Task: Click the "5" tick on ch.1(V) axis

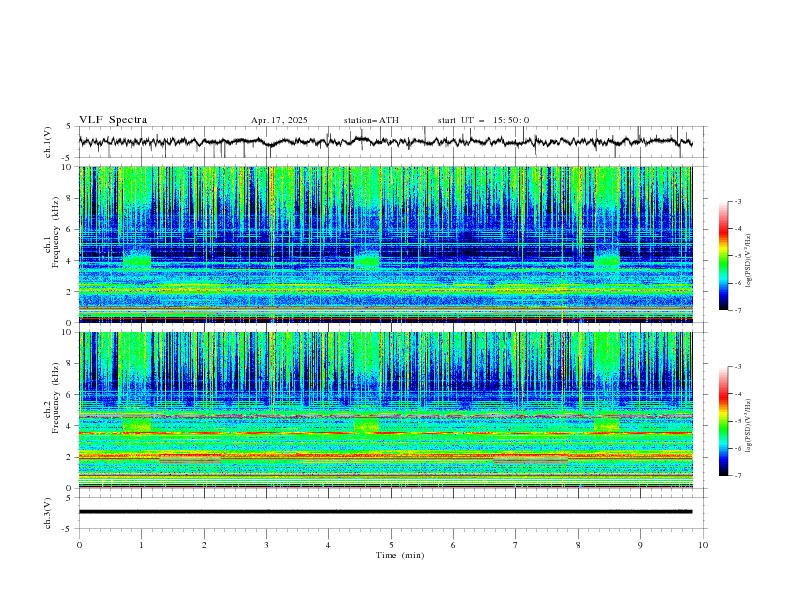Action: coord(70,127)
